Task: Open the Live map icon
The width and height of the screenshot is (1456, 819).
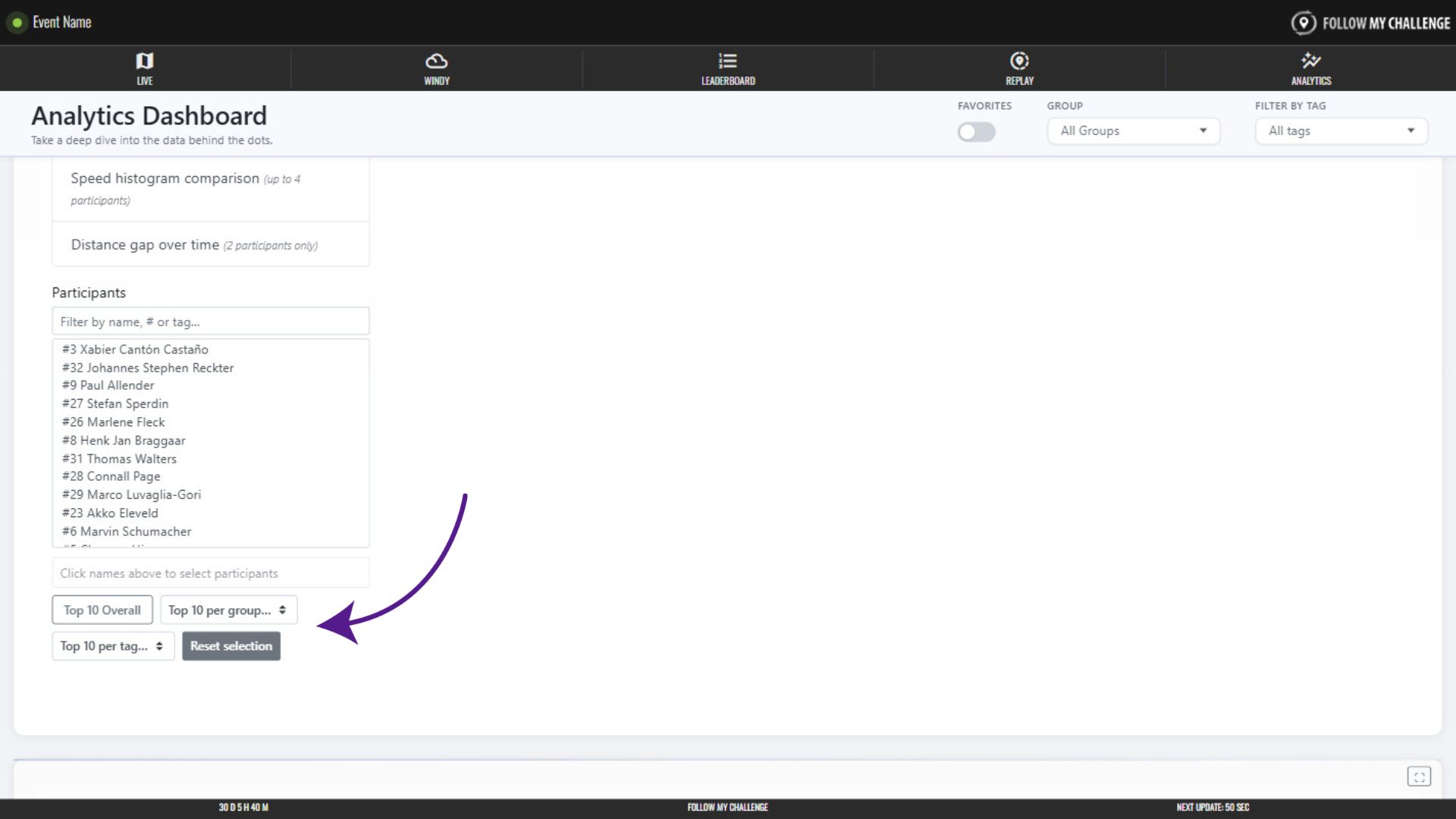Action: tap(144, 61)
